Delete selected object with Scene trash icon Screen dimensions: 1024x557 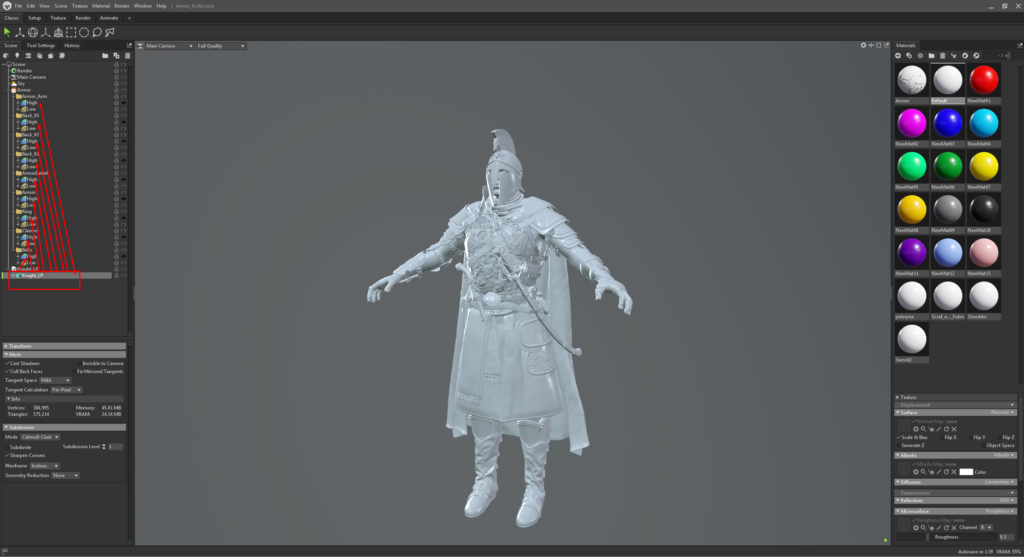tap(127, 56)
